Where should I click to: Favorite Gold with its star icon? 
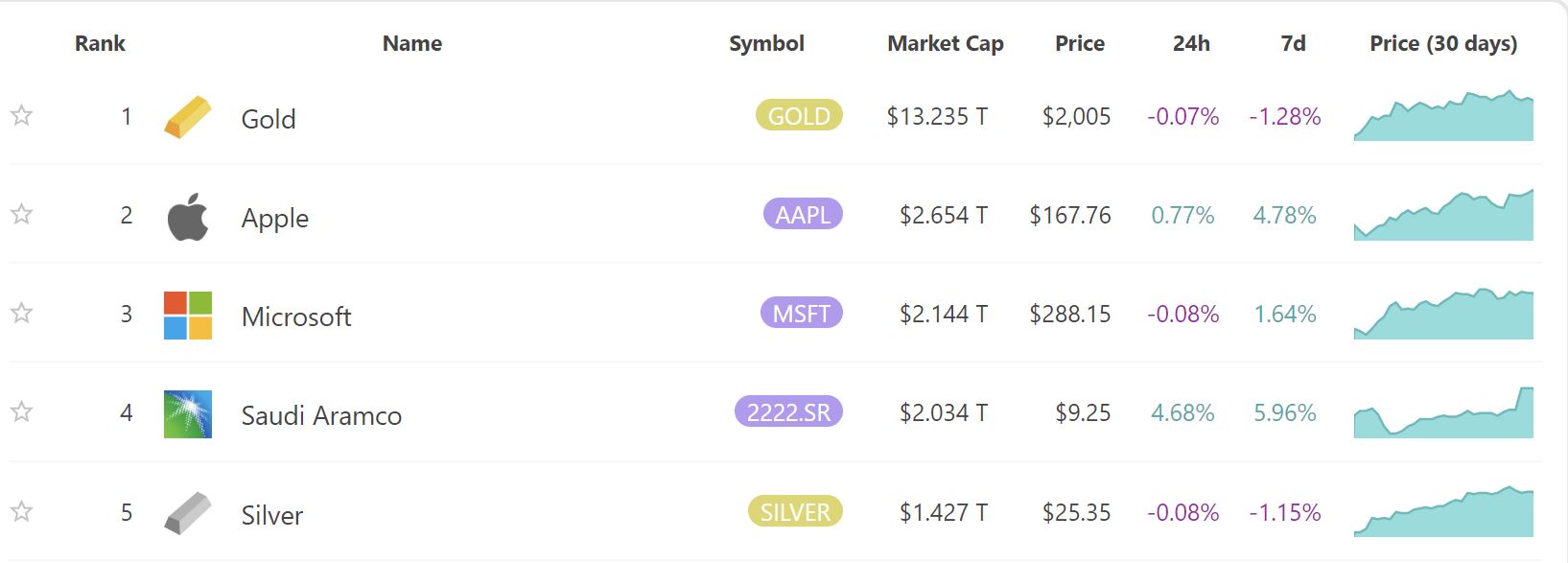pos(22,116)
